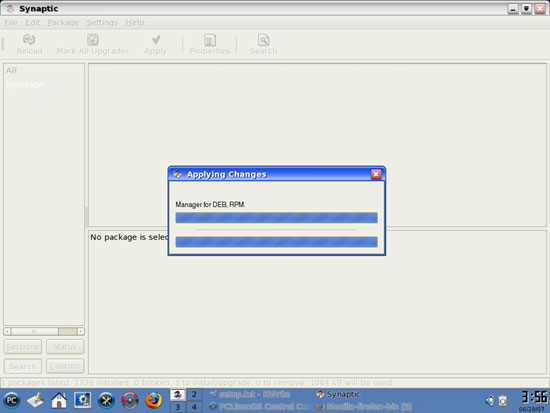The width and height of the screenshot is (550, 413).
Task: Open the Settings menu
Action: tap(102, 22)
